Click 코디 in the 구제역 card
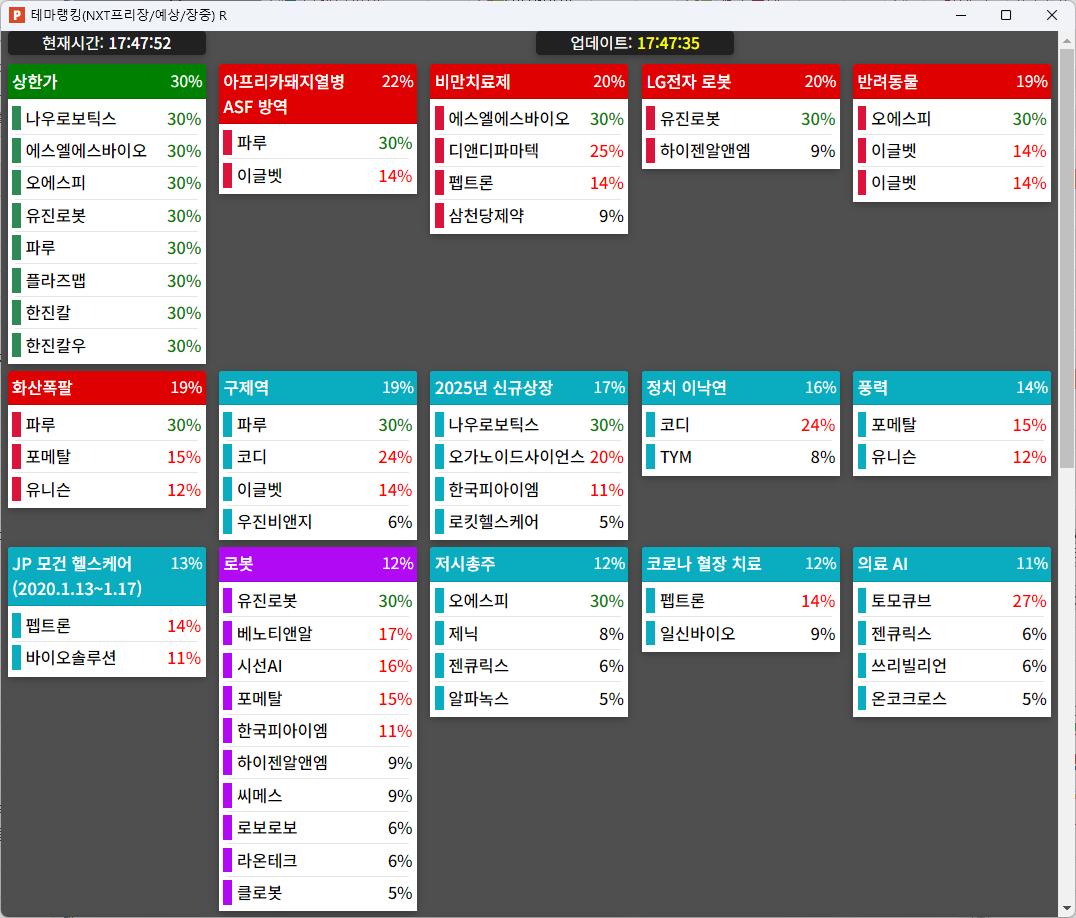Screen dimensions: 1076x918 tap(318, 457)
